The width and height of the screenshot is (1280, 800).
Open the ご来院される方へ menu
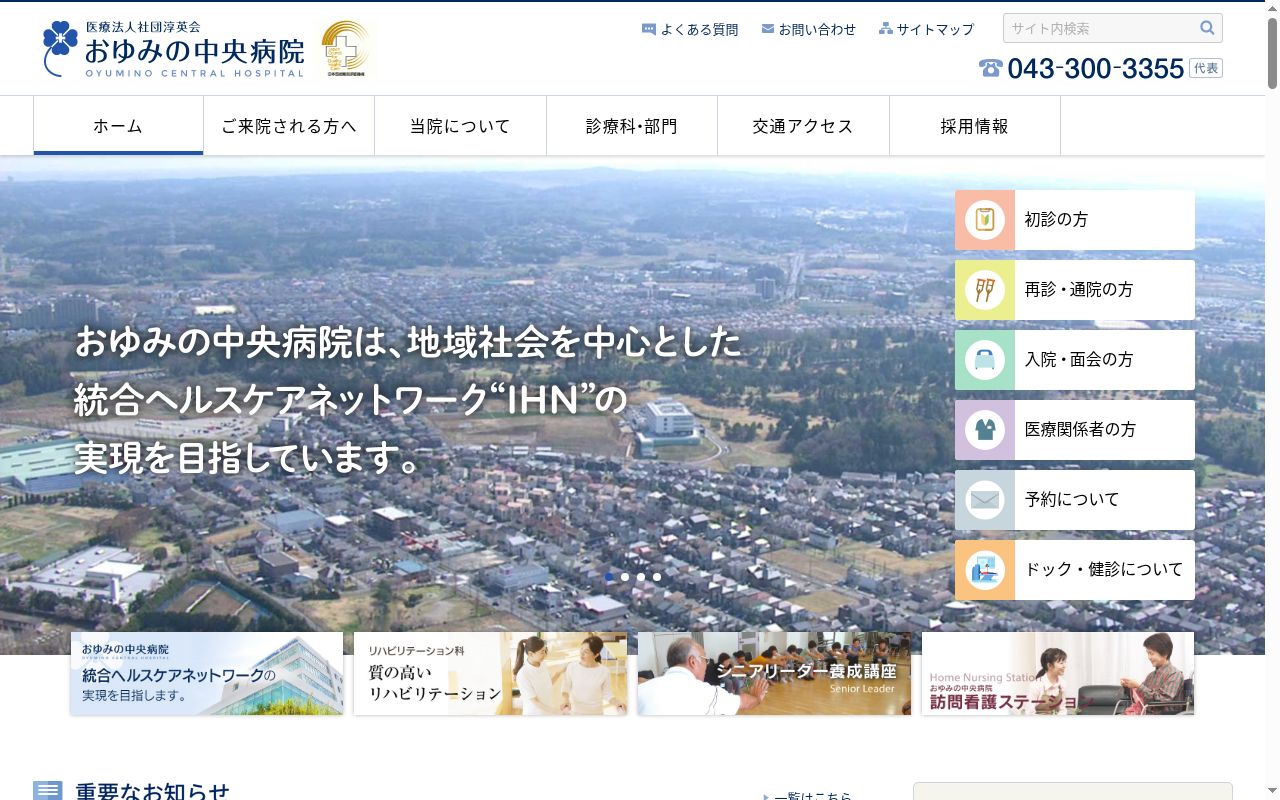click(x=289, y=126)
